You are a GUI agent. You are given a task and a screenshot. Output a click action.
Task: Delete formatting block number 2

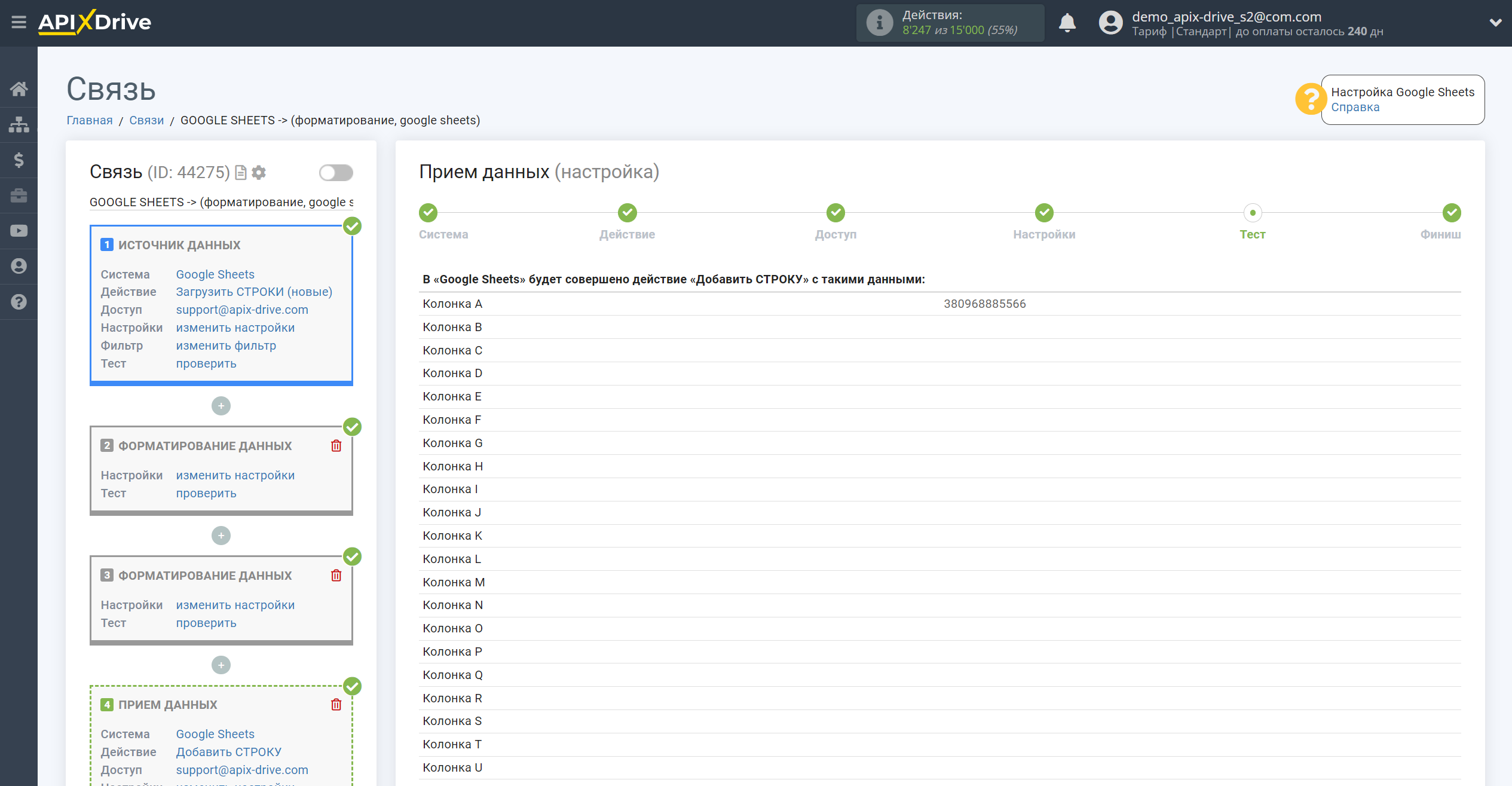[336, 446]
